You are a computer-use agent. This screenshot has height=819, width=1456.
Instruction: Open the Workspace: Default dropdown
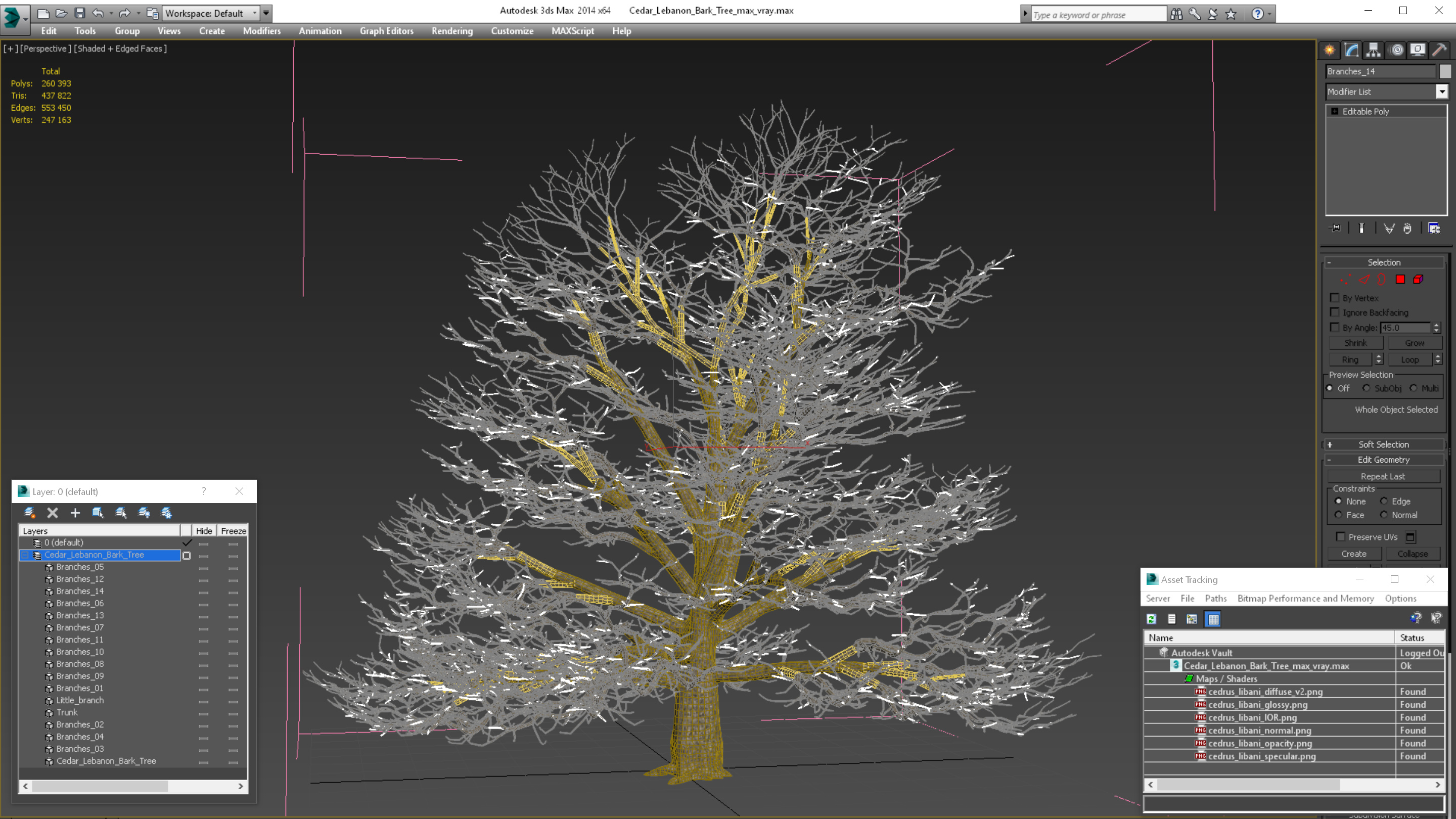tap(211, 13)
